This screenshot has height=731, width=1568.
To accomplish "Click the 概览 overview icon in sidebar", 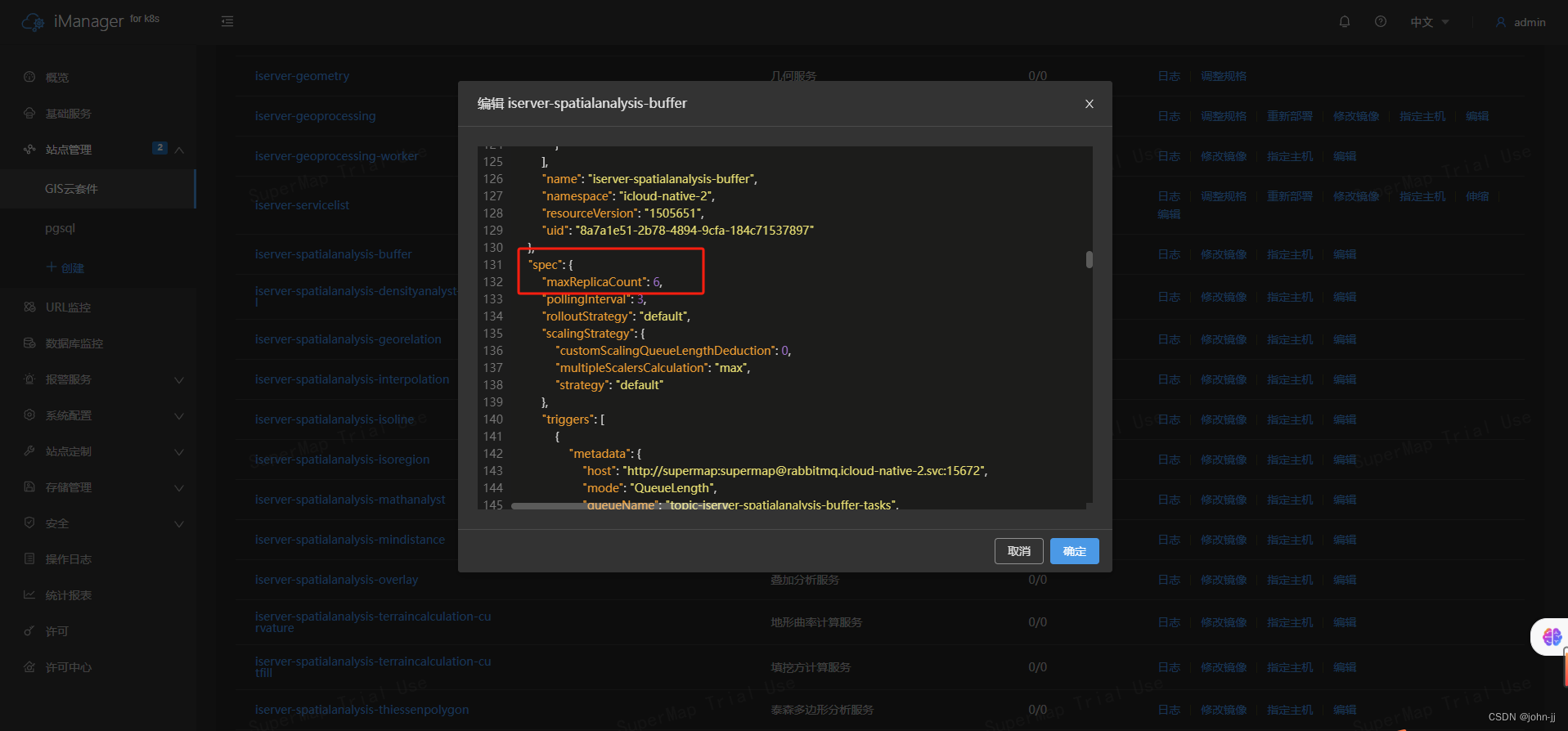I will [x=29, y=77].
